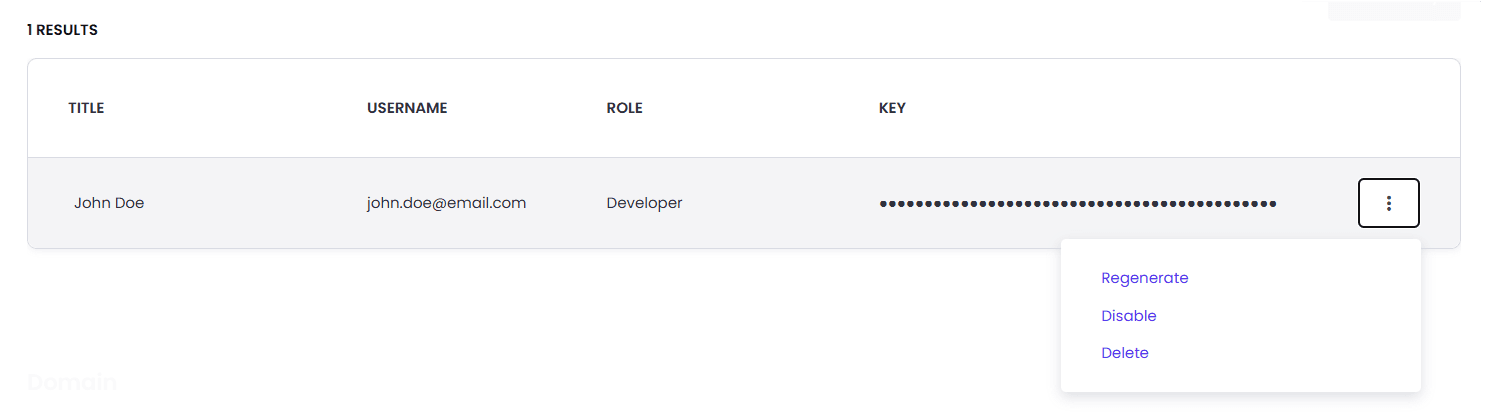
Task: Click the USERNAME column header
Action: pyautogui.click(x=407, y=108)
